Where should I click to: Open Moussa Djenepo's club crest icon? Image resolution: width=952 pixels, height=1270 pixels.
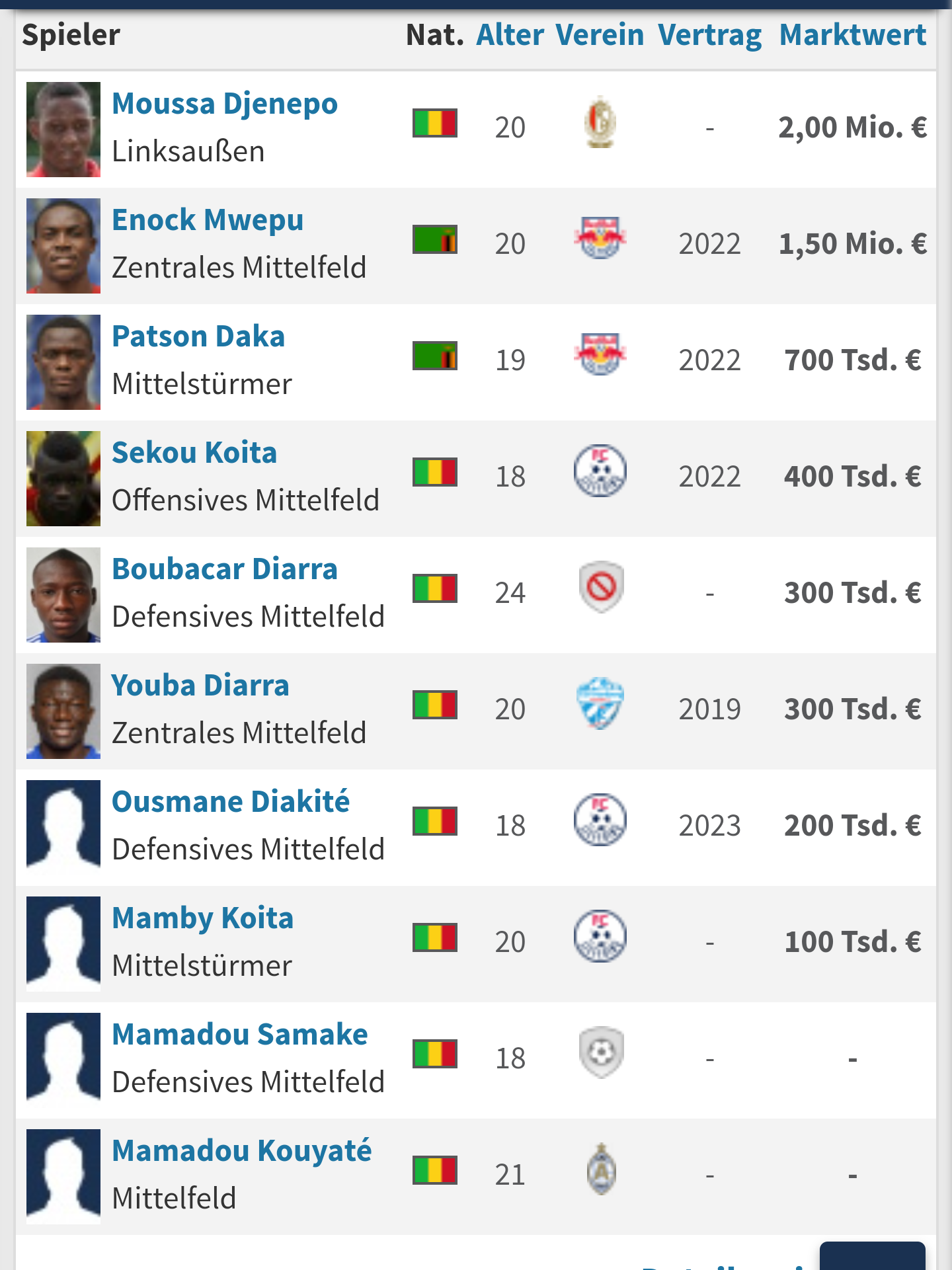click(600, 122)
